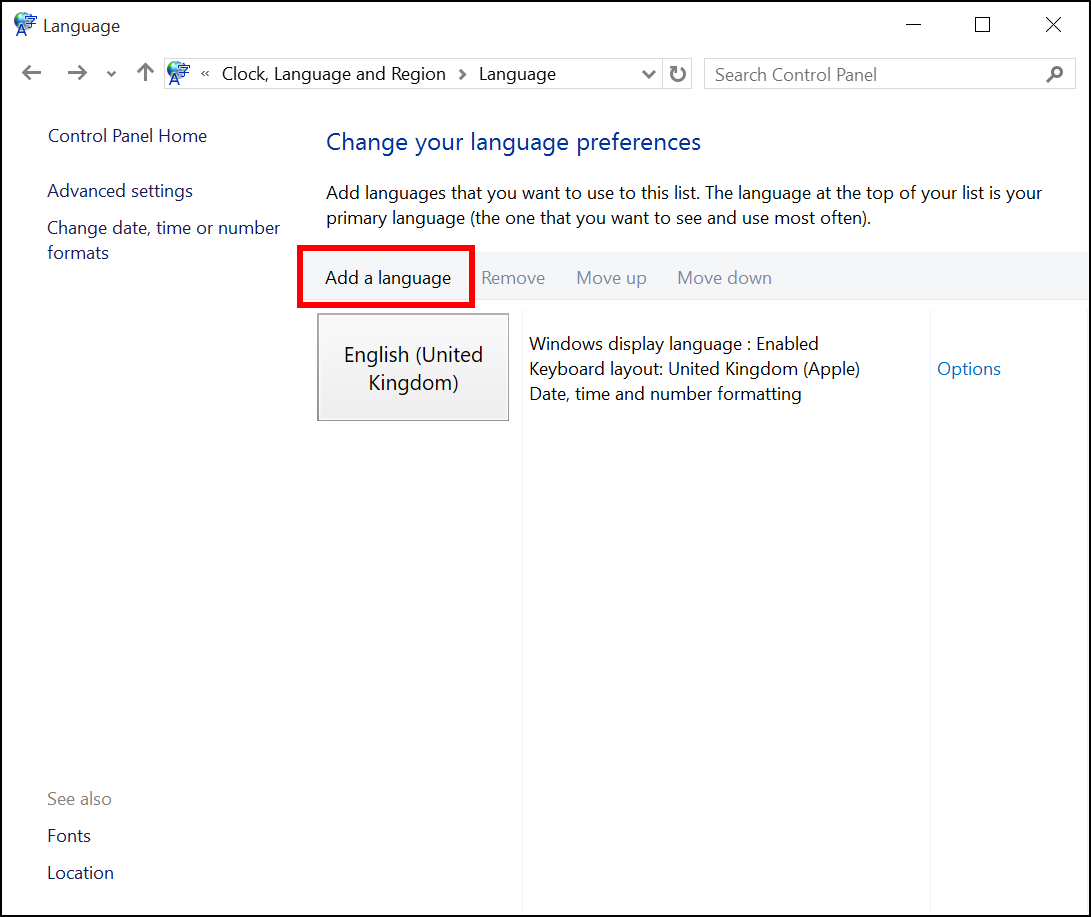Click the Back navigation arrow
The image size is (1091, 917).
coord(31,73)
